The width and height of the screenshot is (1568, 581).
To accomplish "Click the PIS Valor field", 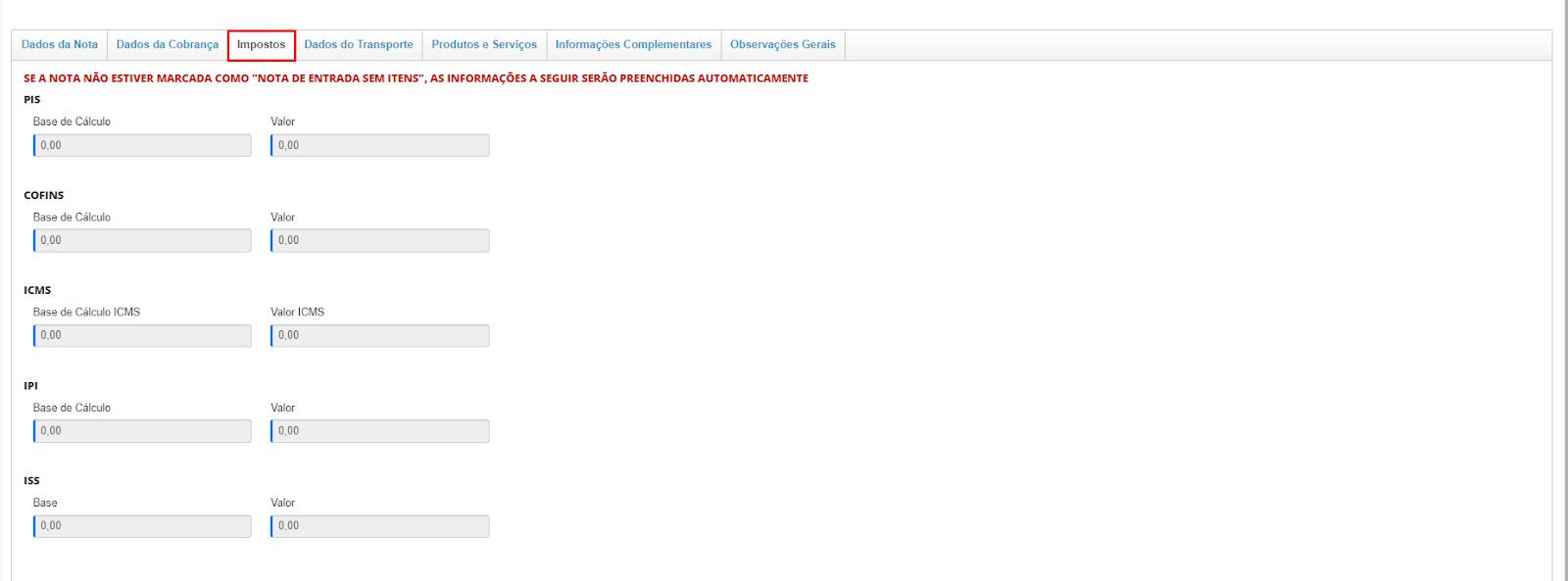I will (x=380, y=145).
